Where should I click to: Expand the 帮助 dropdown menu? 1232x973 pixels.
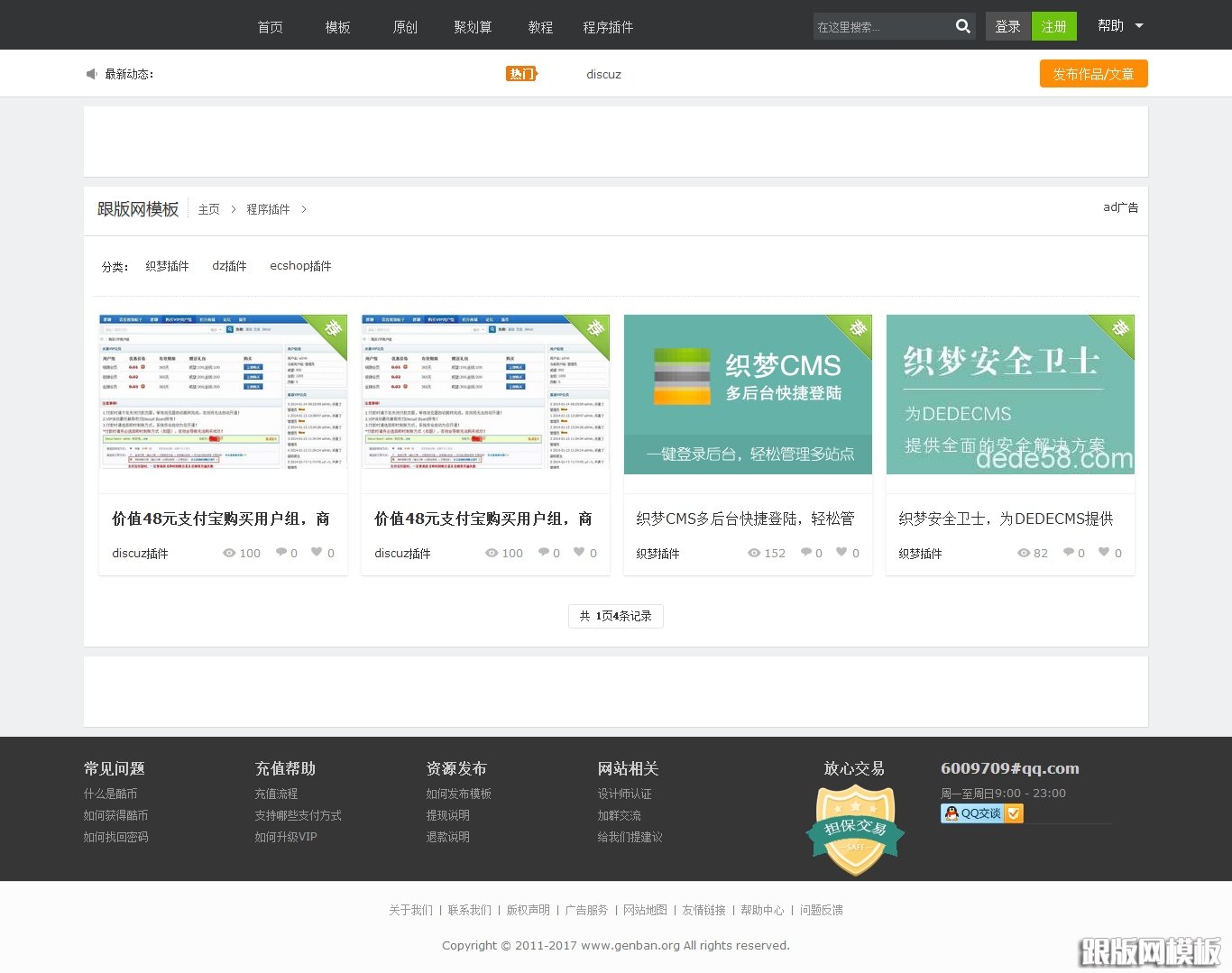click(1120, 25)
